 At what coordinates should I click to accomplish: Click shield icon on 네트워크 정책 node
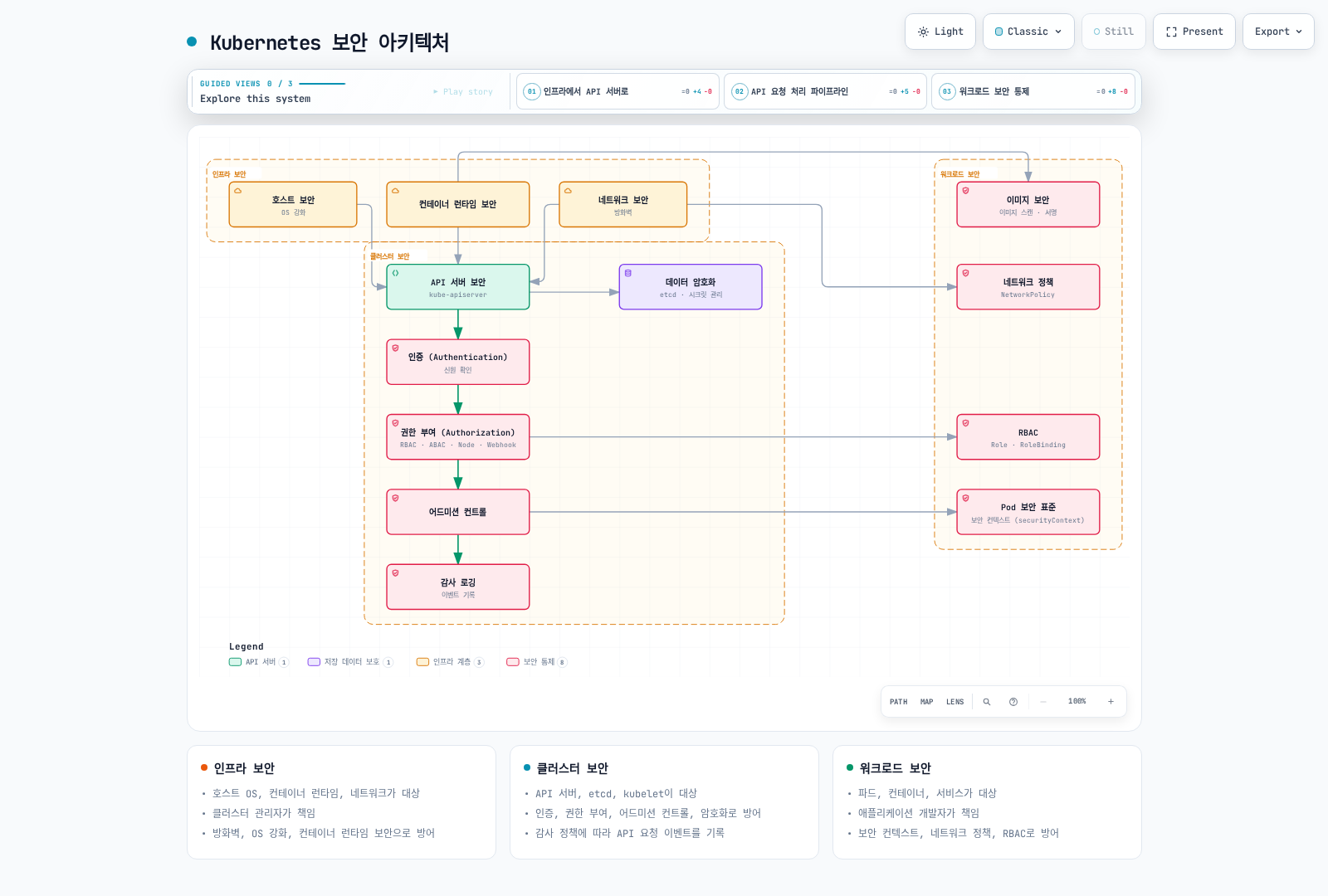click(x=965, y=273)
